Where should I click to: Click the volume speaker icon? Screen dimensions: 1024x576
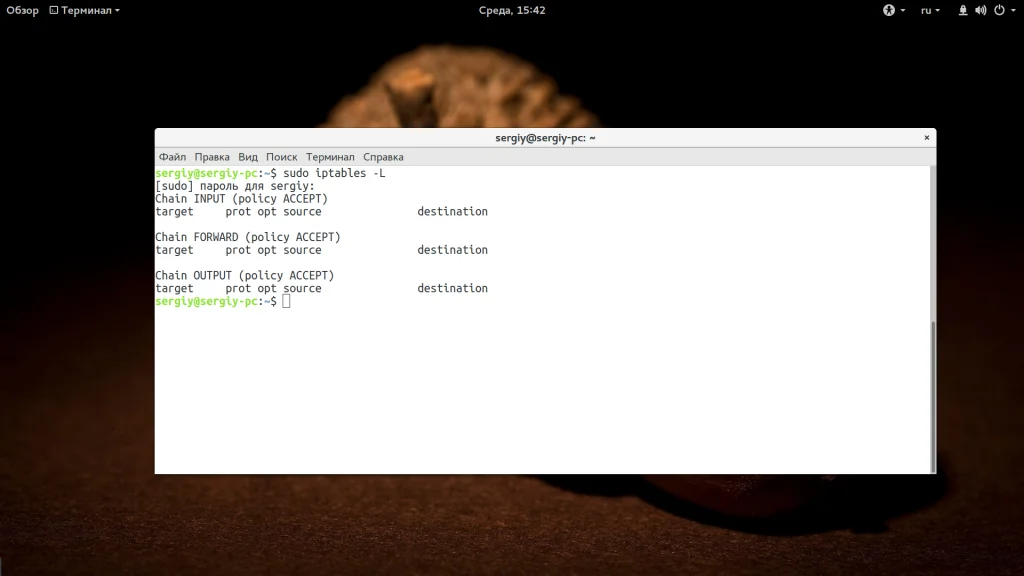coord(981,10)
